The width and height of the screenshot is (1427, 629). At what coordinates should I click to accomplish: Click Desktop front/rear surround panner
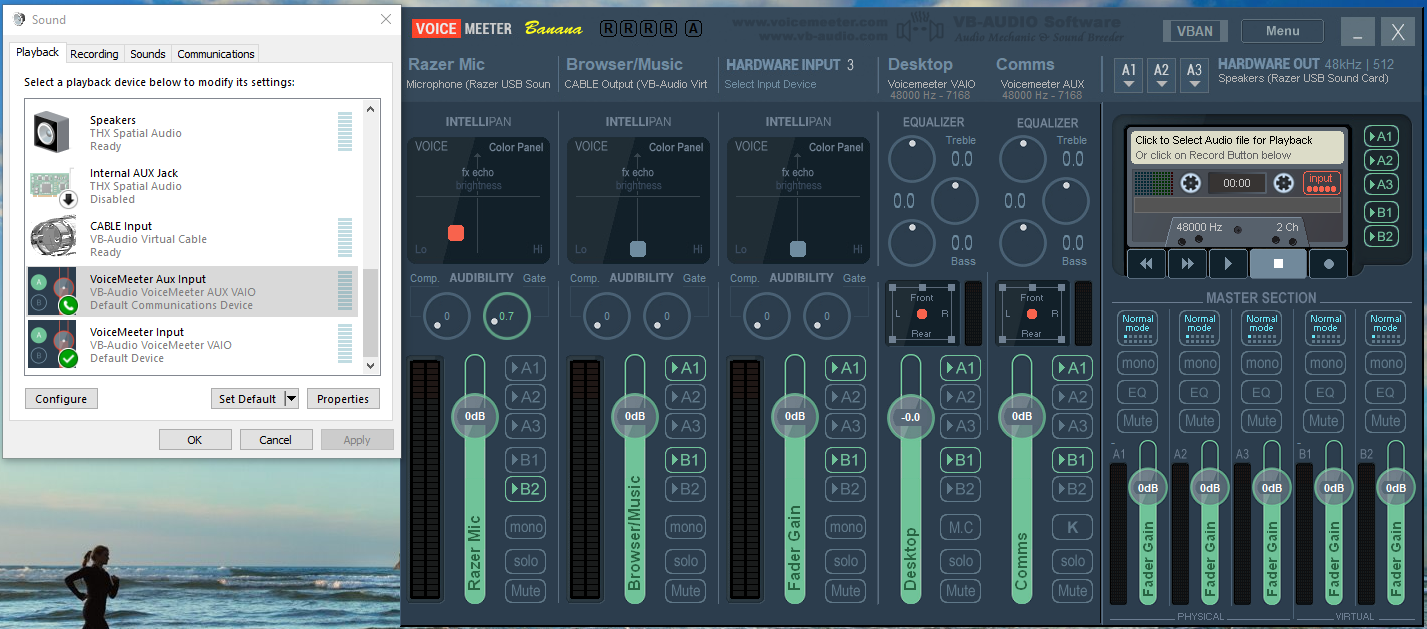pyautogui.click(x=921, y=315)
